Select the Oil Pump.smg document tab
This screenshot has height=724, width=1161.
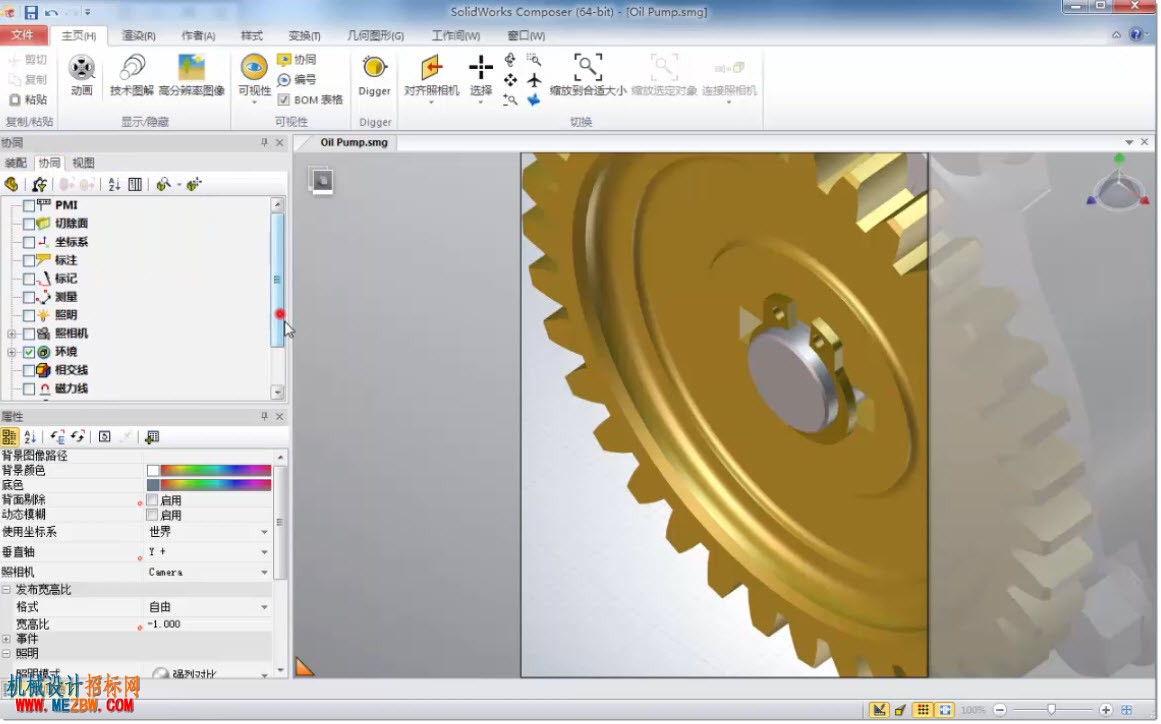point(354,142)
